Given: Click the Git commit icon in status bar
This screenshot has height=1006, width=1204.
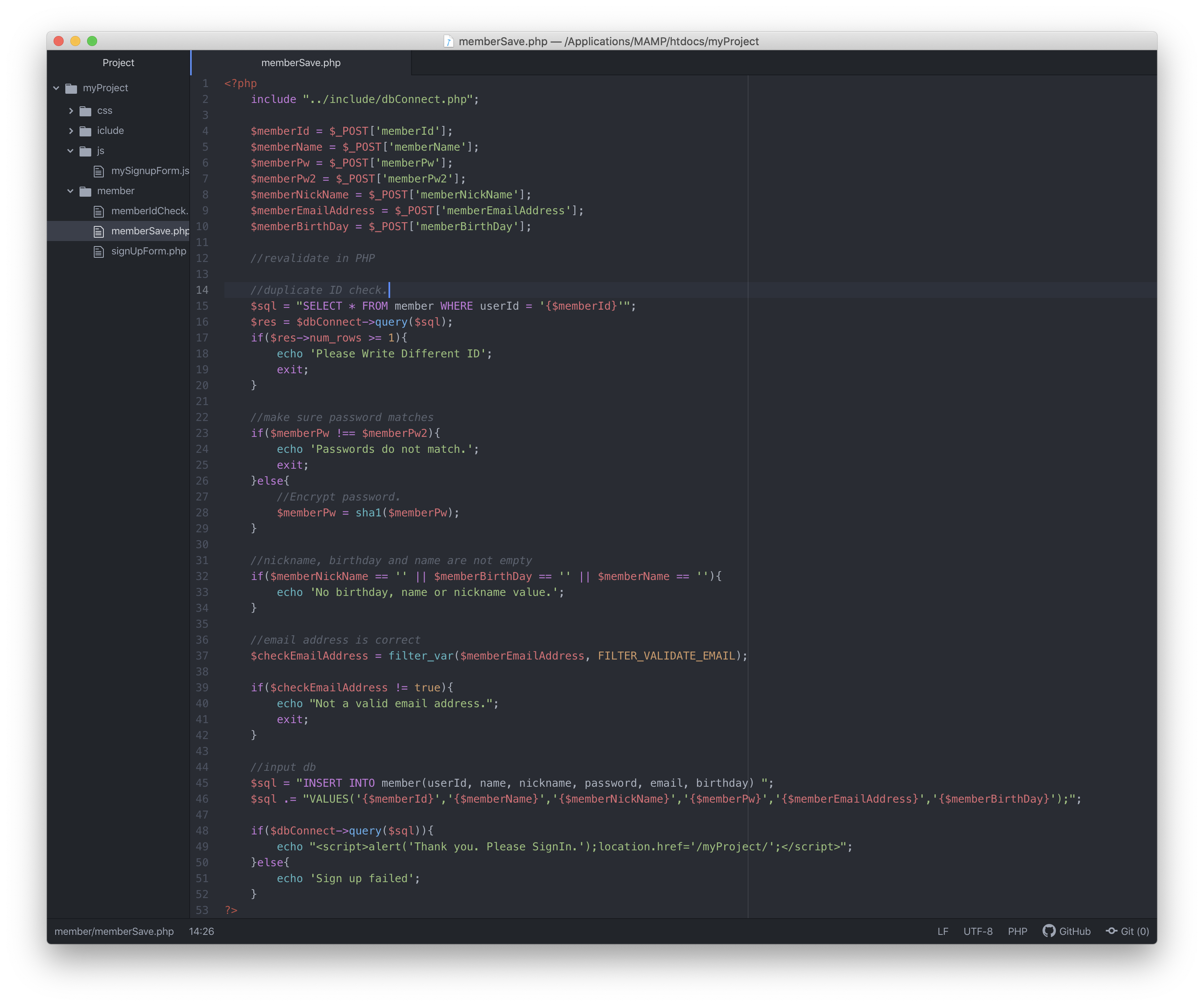Looking at the screenshot, I should click(1111, 931).
